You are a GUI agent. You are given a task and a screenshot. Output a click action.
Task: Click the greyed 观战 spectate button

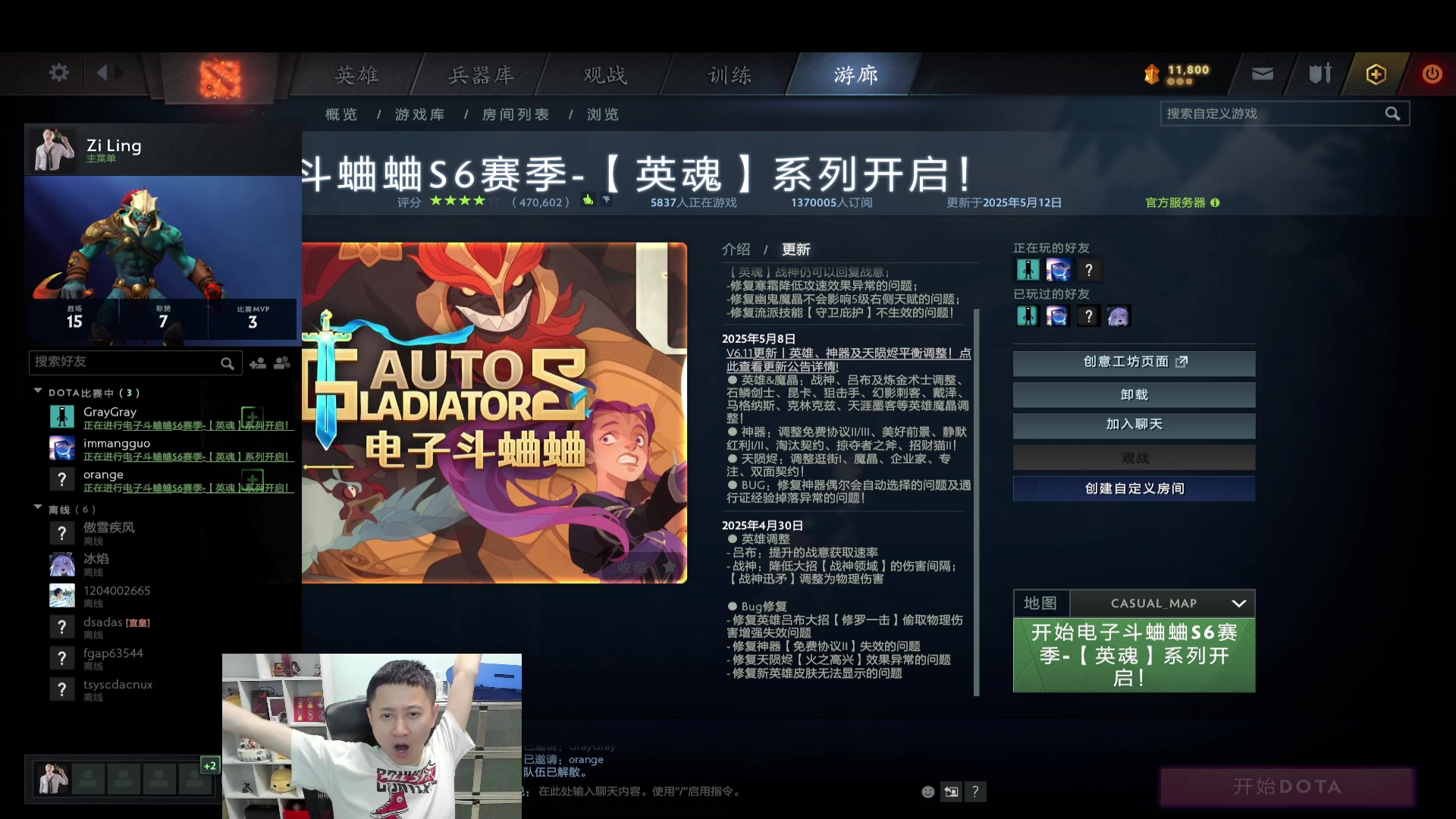click(1134, 458)
